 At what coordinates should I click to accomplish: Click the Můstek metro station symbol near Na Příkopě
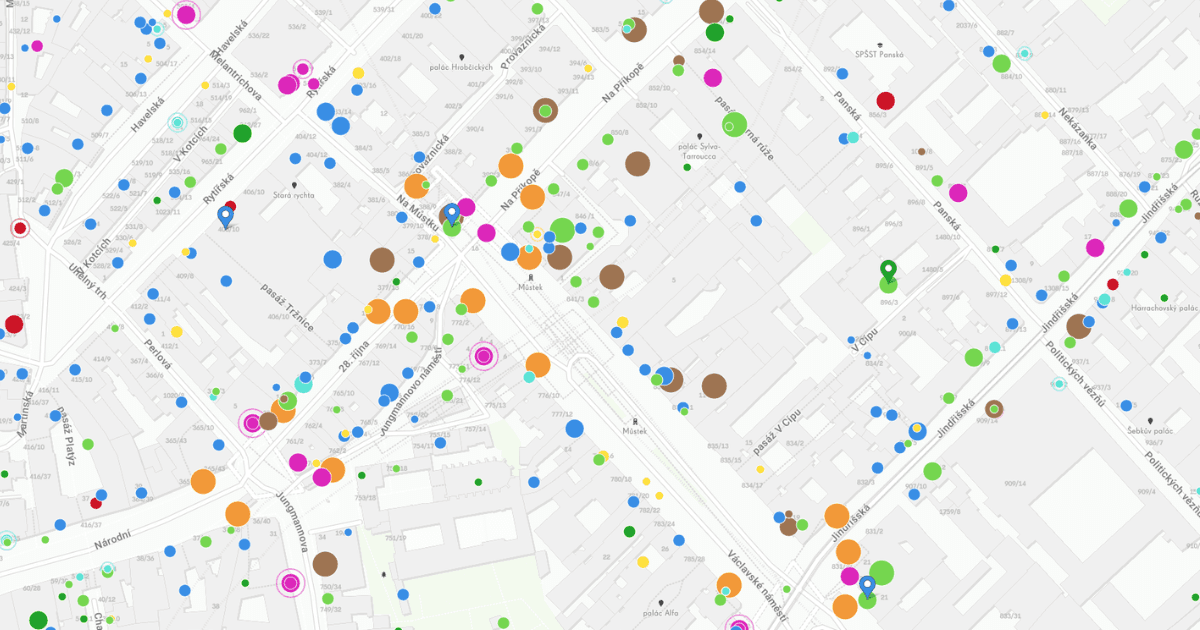coord(530,277)
